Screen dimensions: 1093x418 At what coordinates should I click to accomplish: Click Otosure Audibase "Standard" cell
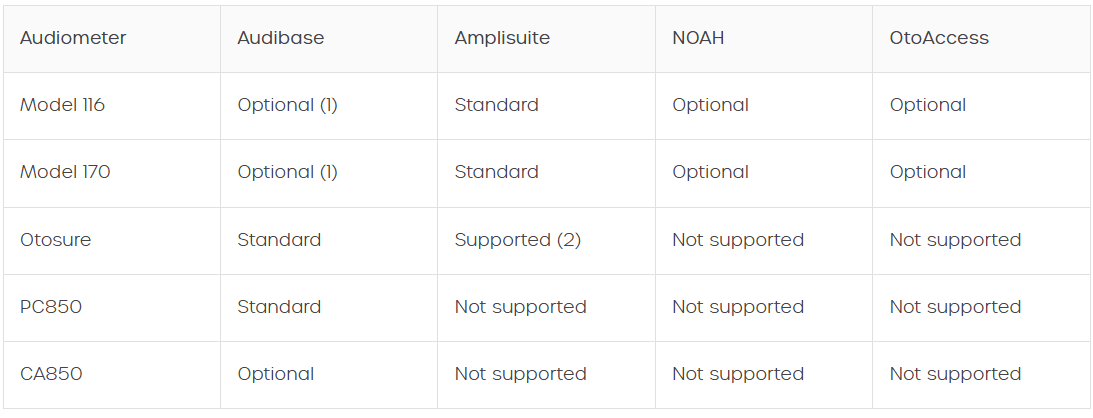[279, 240]
